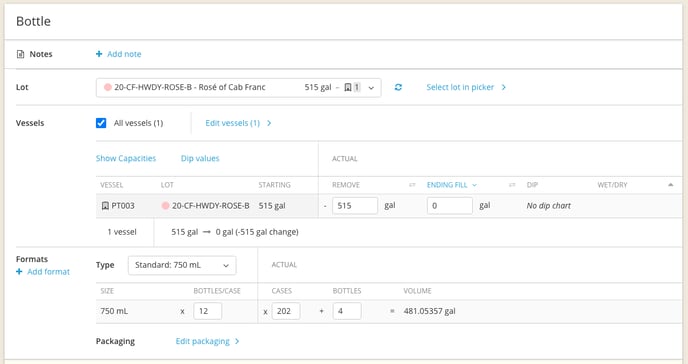Screen dimensions: 688x364
Task: Click the swap arrows icon next to Ending Fill
Action: click(x=512, y=185)
